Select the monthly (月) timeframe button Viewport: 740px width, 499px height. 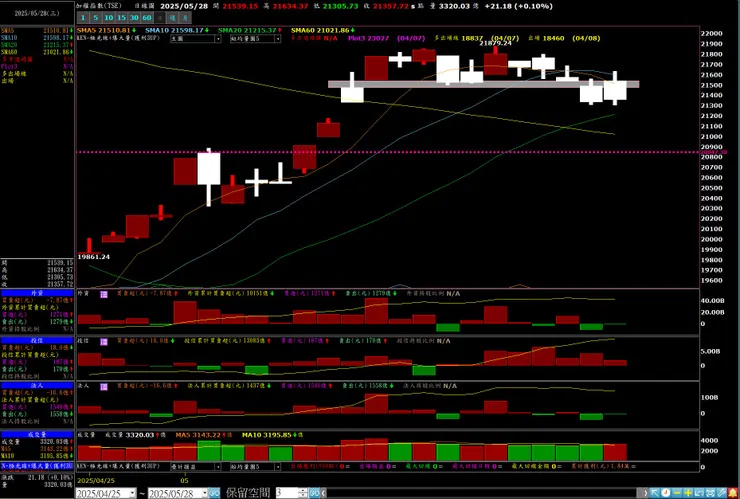click(185, 18)
